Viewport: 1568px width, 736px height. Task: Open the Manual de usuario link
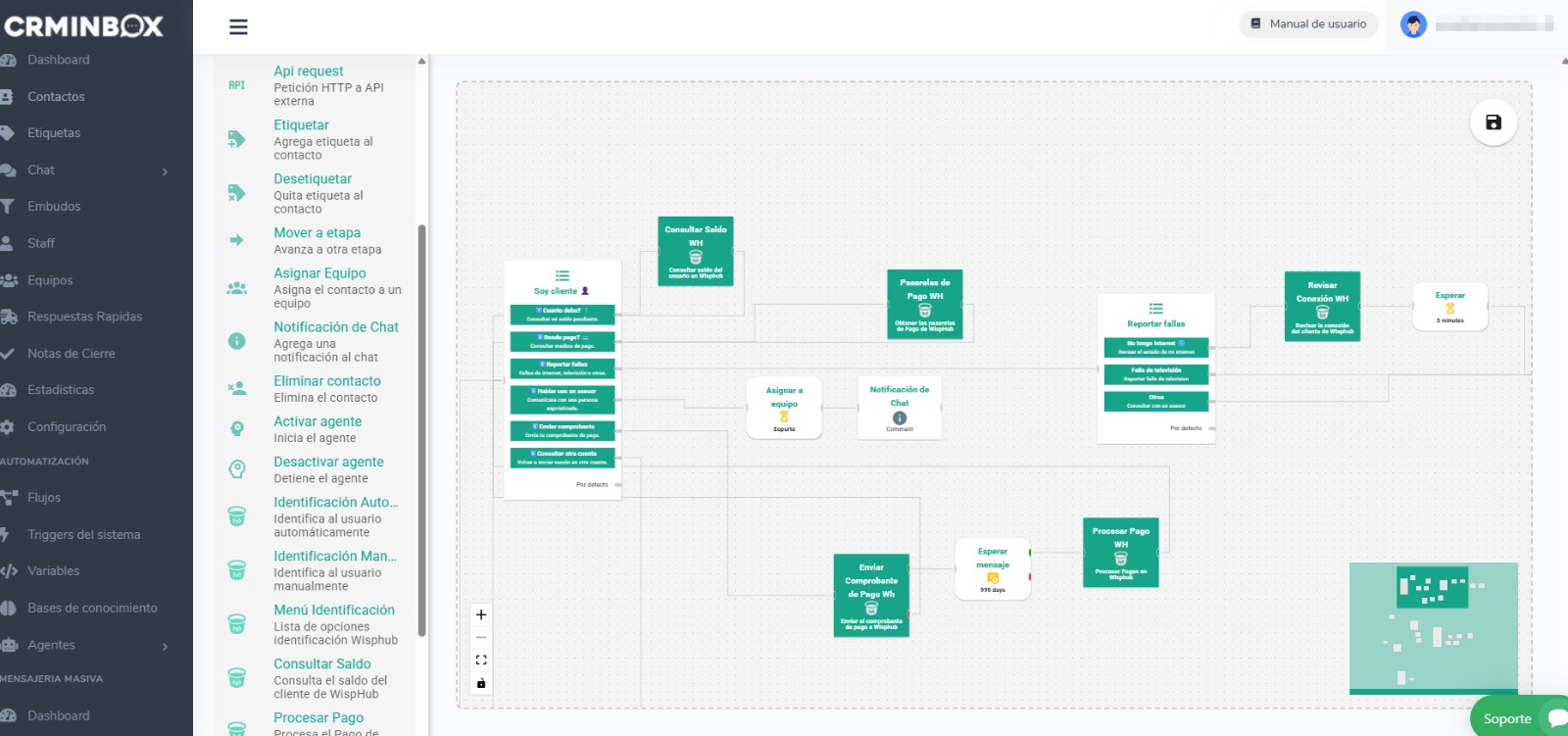tap(1308, 25)
